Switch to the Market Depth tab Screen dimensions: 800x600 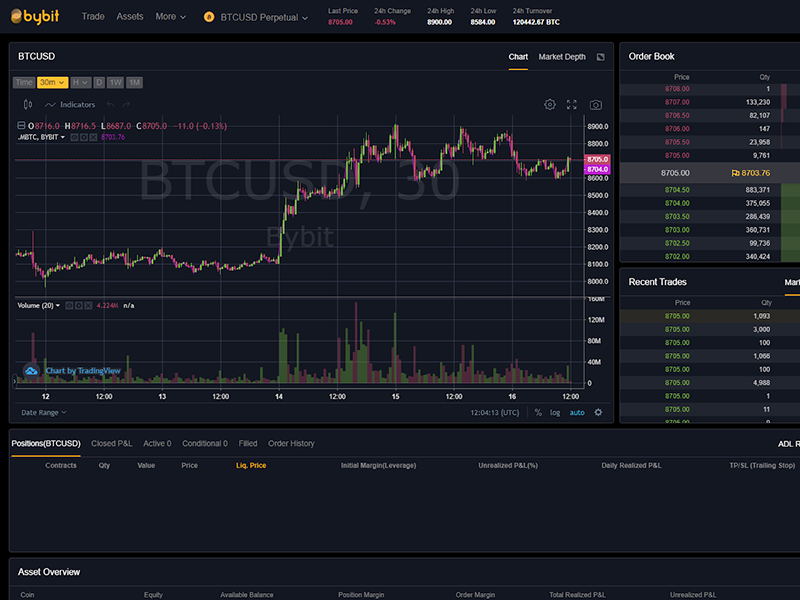tap(562, 57)
